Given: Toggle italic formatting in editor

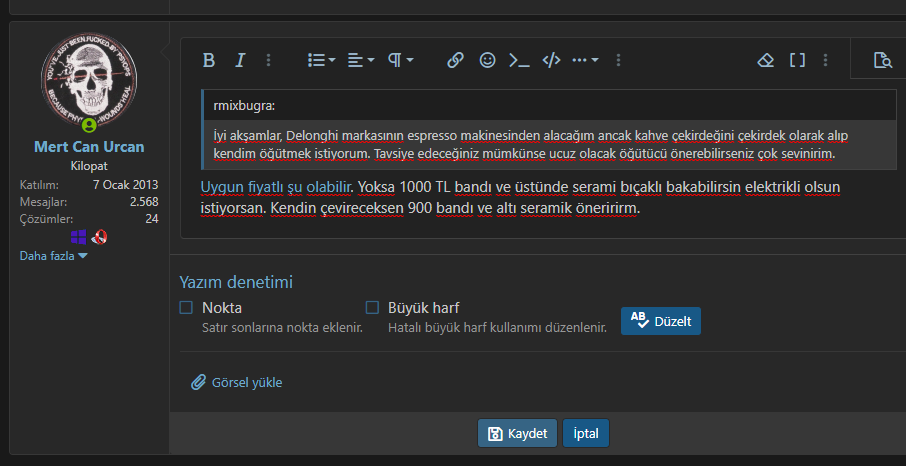Looking at the screenshot, I should pos(240,60).
